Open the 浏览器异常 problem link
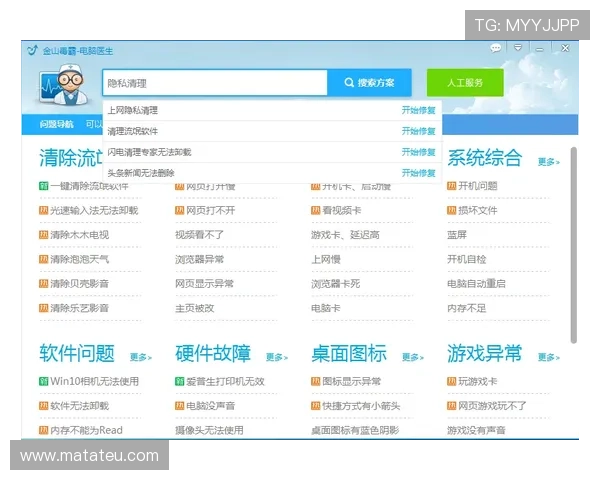 pos(199,259)
